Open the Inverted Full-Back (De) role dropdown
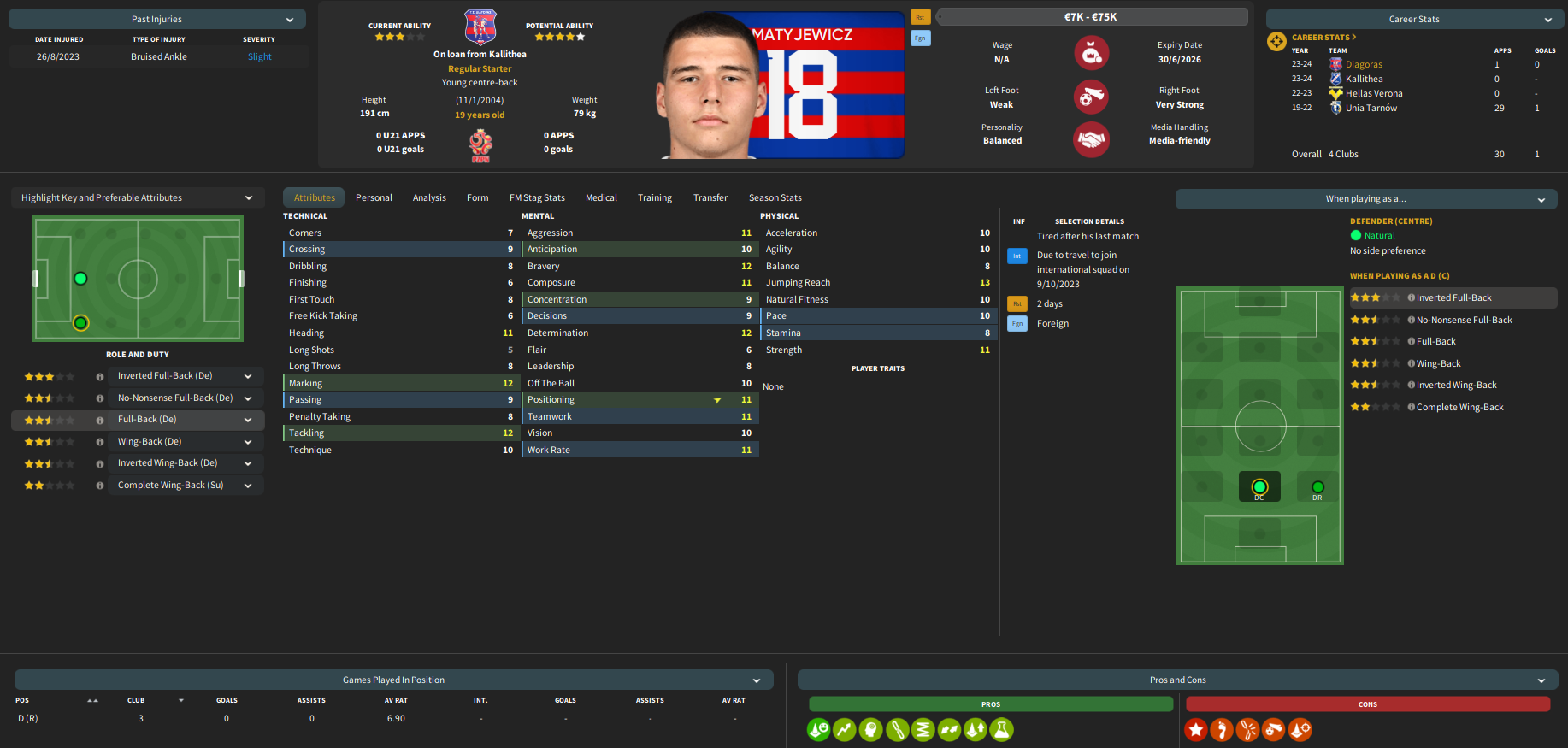This screenshot has width=1568, height=748. point(186,376)
